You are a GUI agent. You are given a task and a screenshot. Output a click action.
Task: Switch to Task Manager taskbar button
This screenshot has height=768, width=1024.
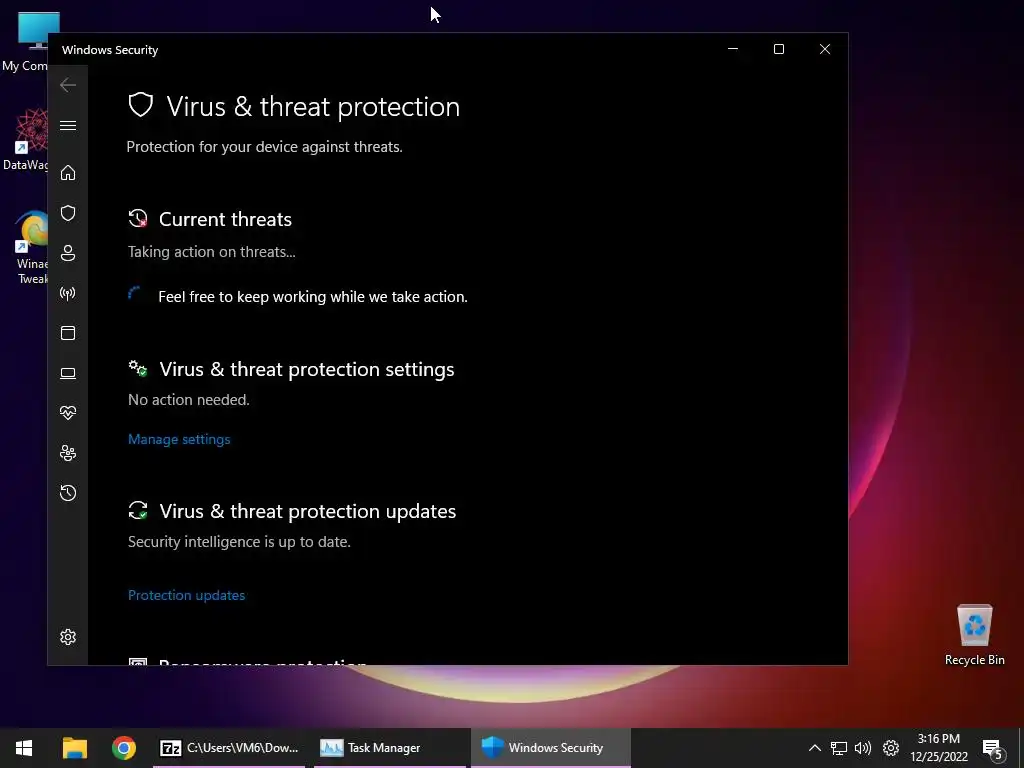(390, 748)
